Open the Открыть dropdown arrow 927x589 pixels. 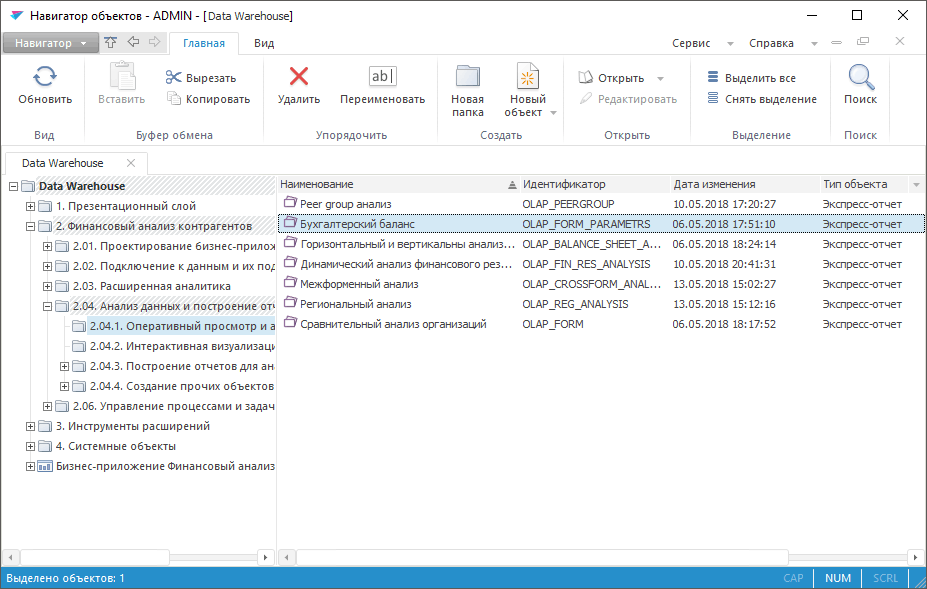(x=660, y=78)
